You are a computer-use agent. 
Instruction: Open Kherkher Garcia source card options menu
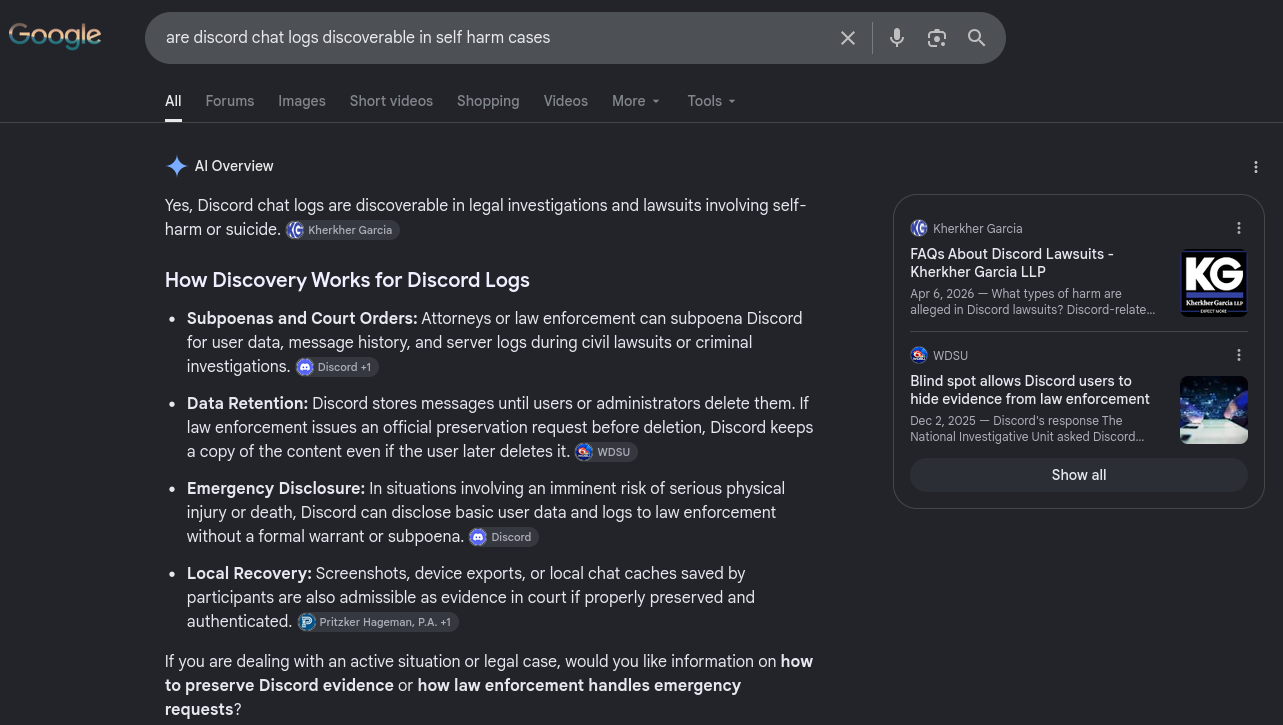pos(1239,228)
